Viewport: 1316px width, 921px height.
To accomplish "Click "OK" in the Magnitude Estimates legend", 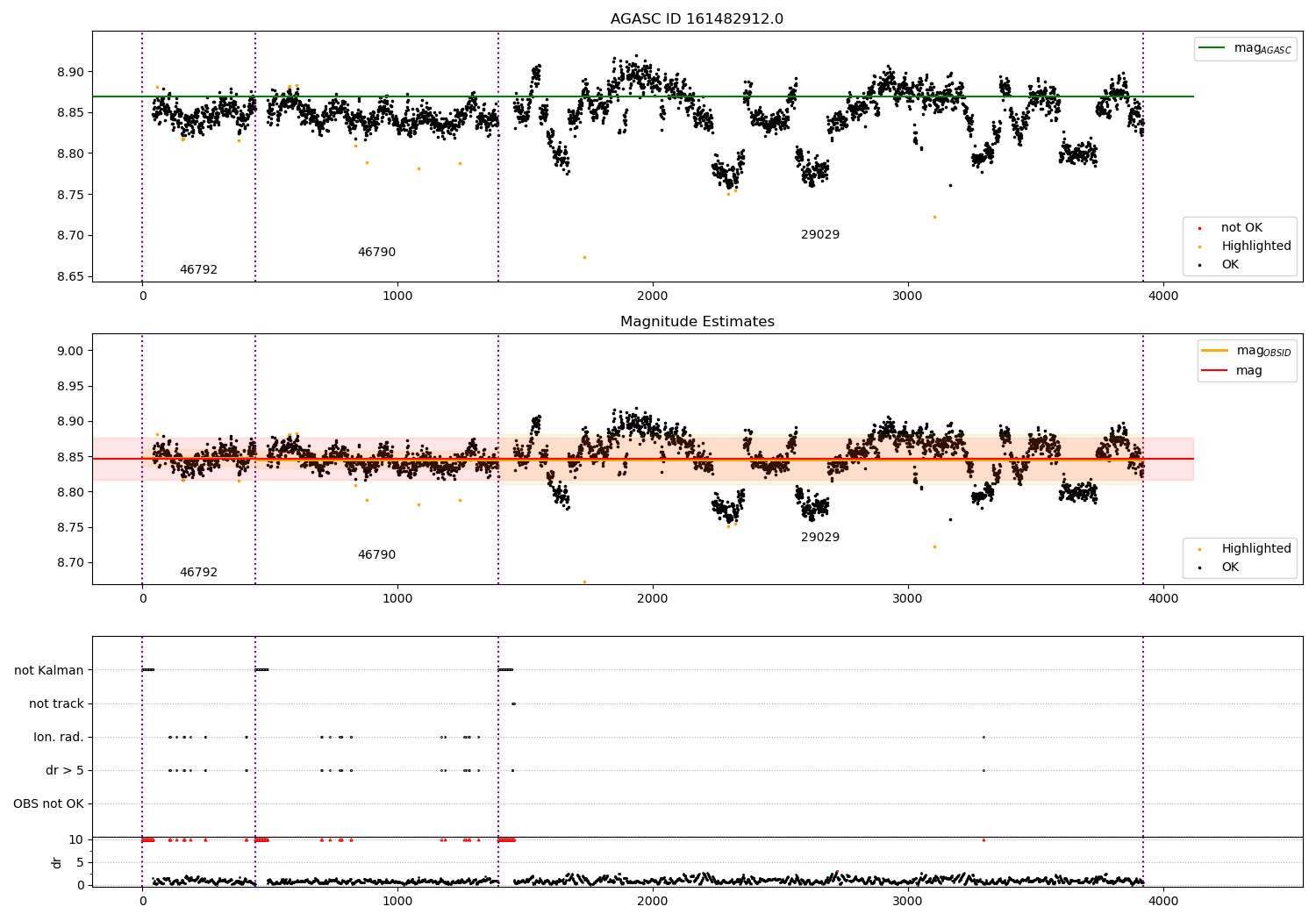I will [1230, 568].
